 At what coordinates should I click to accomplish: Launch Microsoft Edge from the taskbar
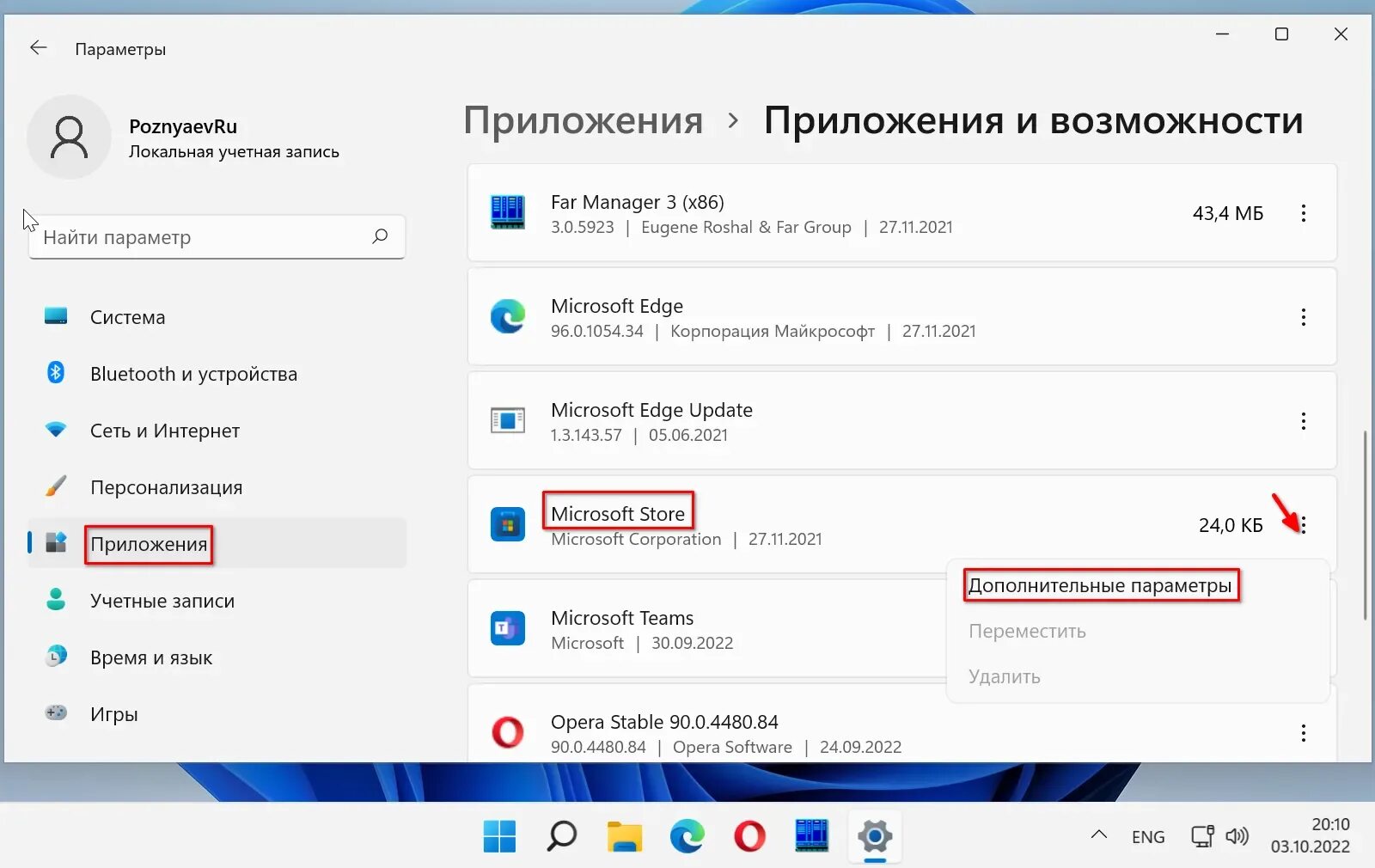687,835
